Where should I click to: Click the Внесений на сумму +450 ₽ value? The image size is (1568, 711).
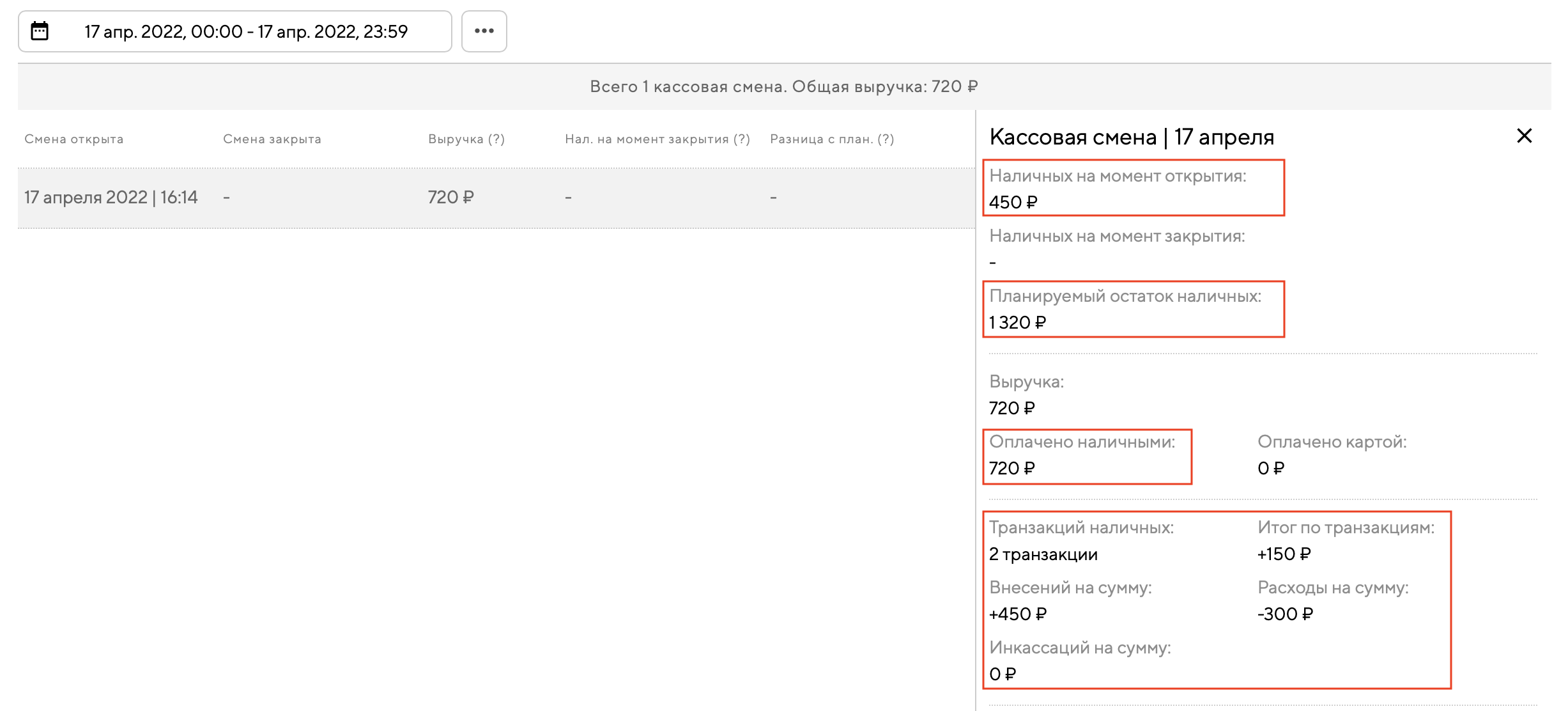(1017, 614)
